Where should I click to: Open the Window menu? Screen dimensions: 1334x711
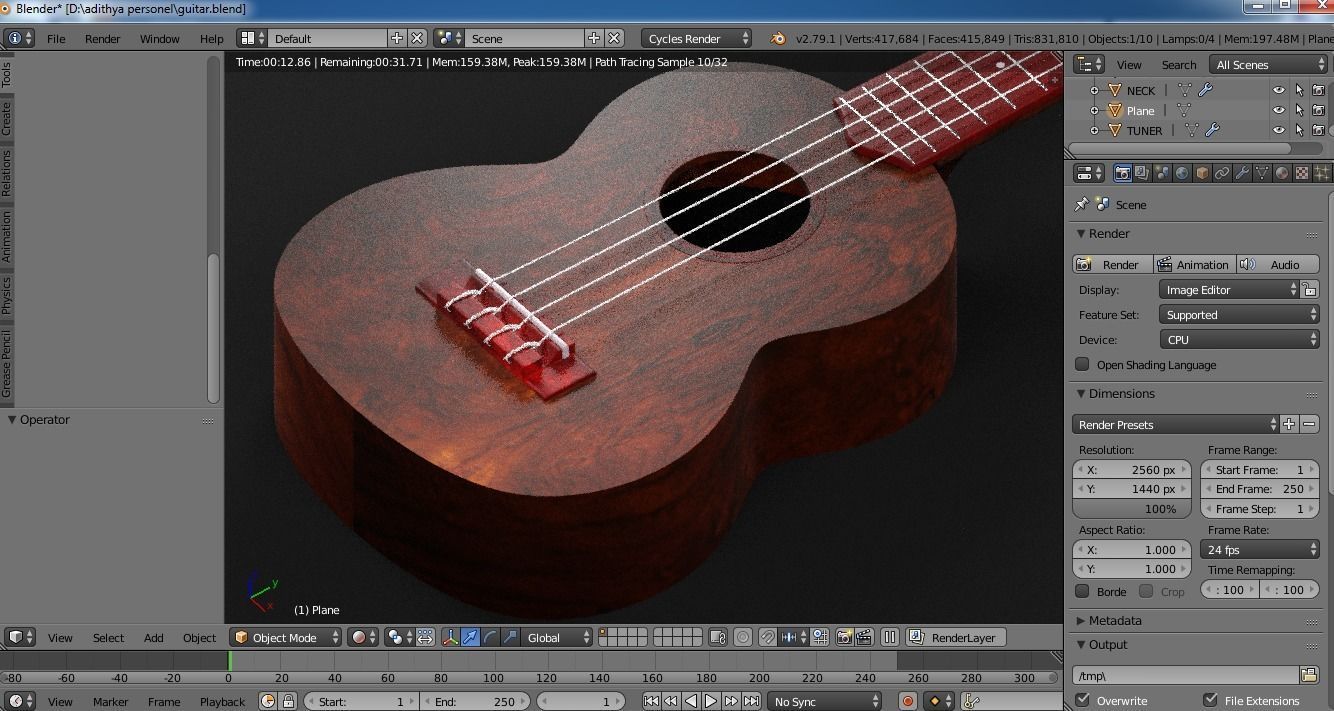click(x=159, y=38)
